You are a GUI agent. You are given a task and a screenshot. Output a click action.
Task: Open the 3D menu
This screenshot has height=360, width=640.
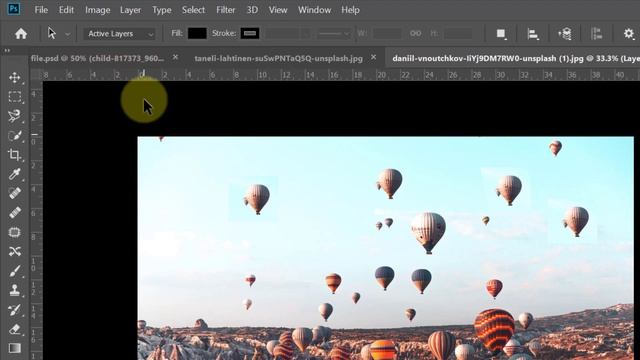pyautogui.click(x=252, y=10)
